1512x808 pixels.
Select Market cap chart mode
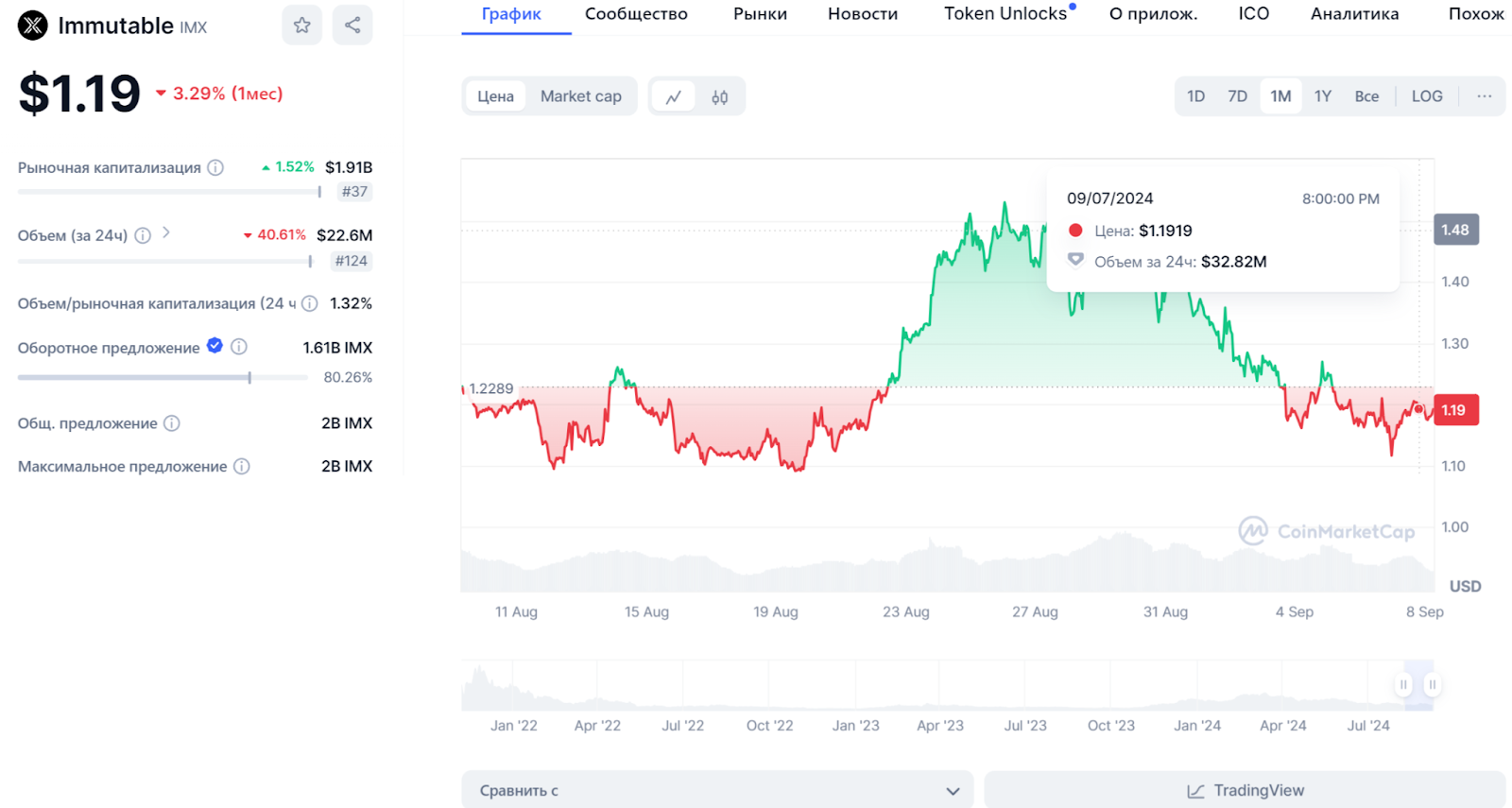[580, 96]
